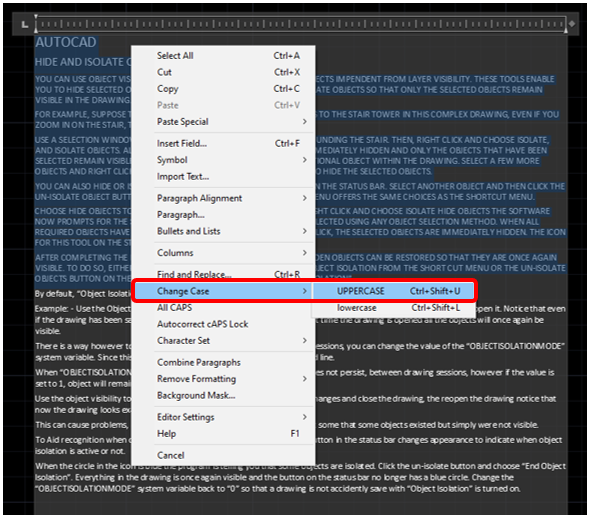Open the Paragraph… dialog entry

223,215
